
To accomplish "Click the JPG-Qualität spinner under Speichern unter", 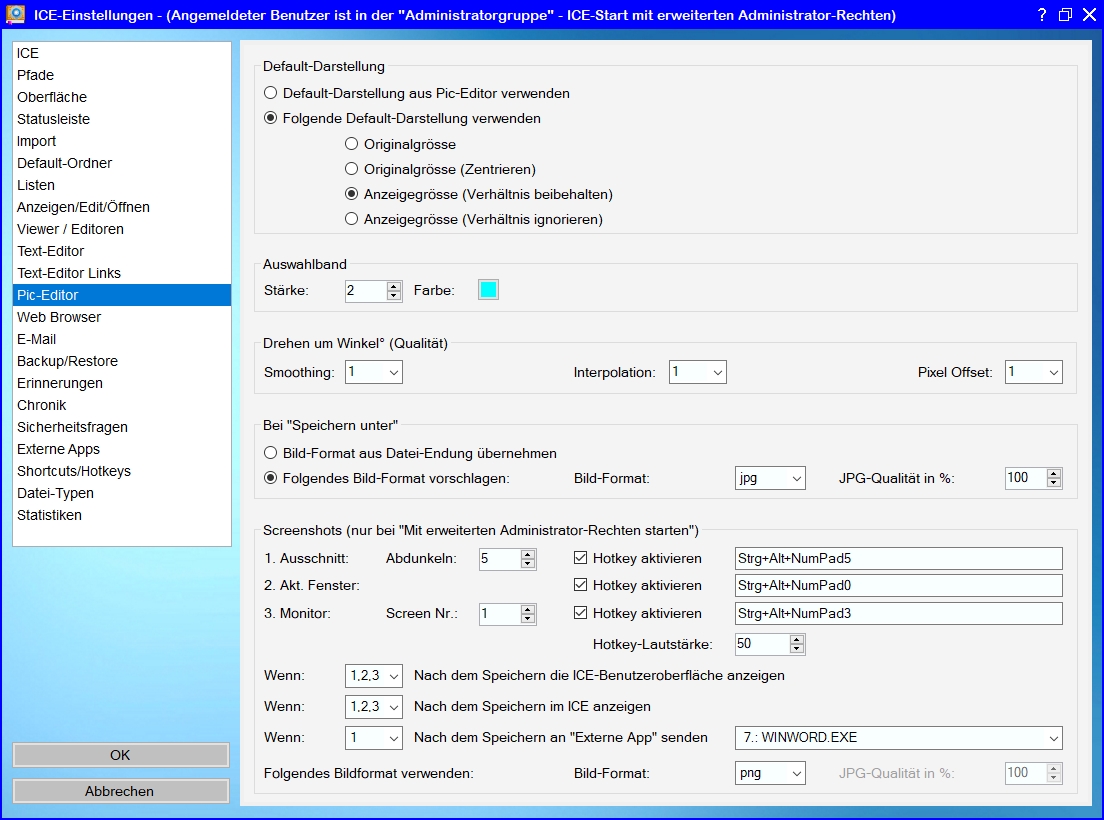I will 1034,478.
